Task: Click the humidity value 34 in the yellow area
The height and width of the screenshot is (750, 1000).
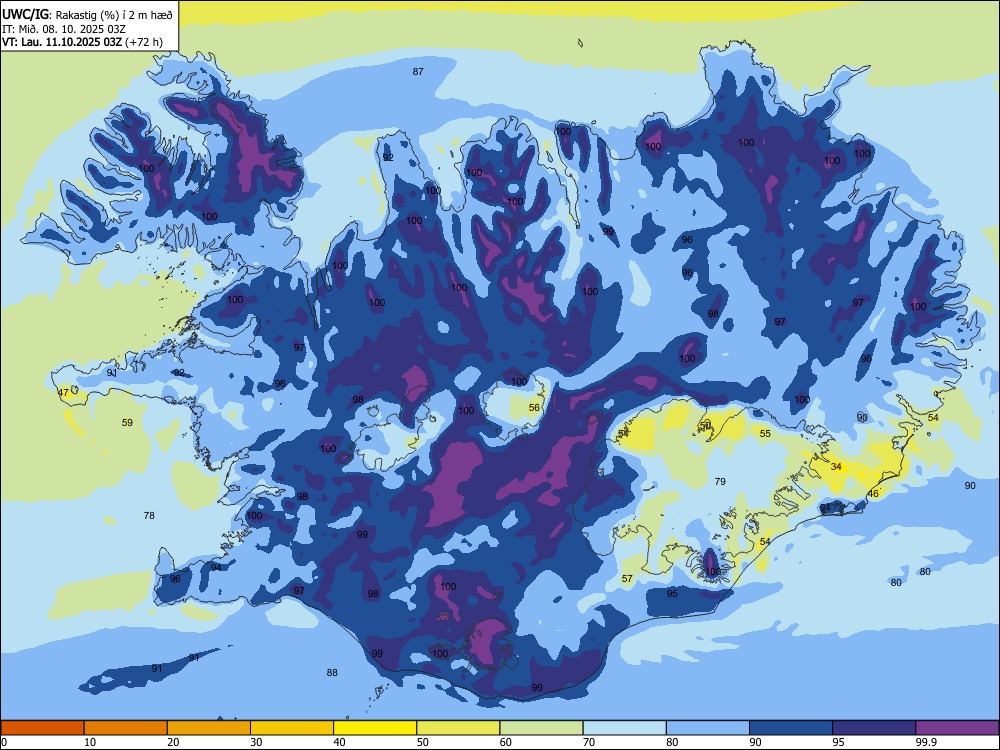Action: [x=836, y=466]
